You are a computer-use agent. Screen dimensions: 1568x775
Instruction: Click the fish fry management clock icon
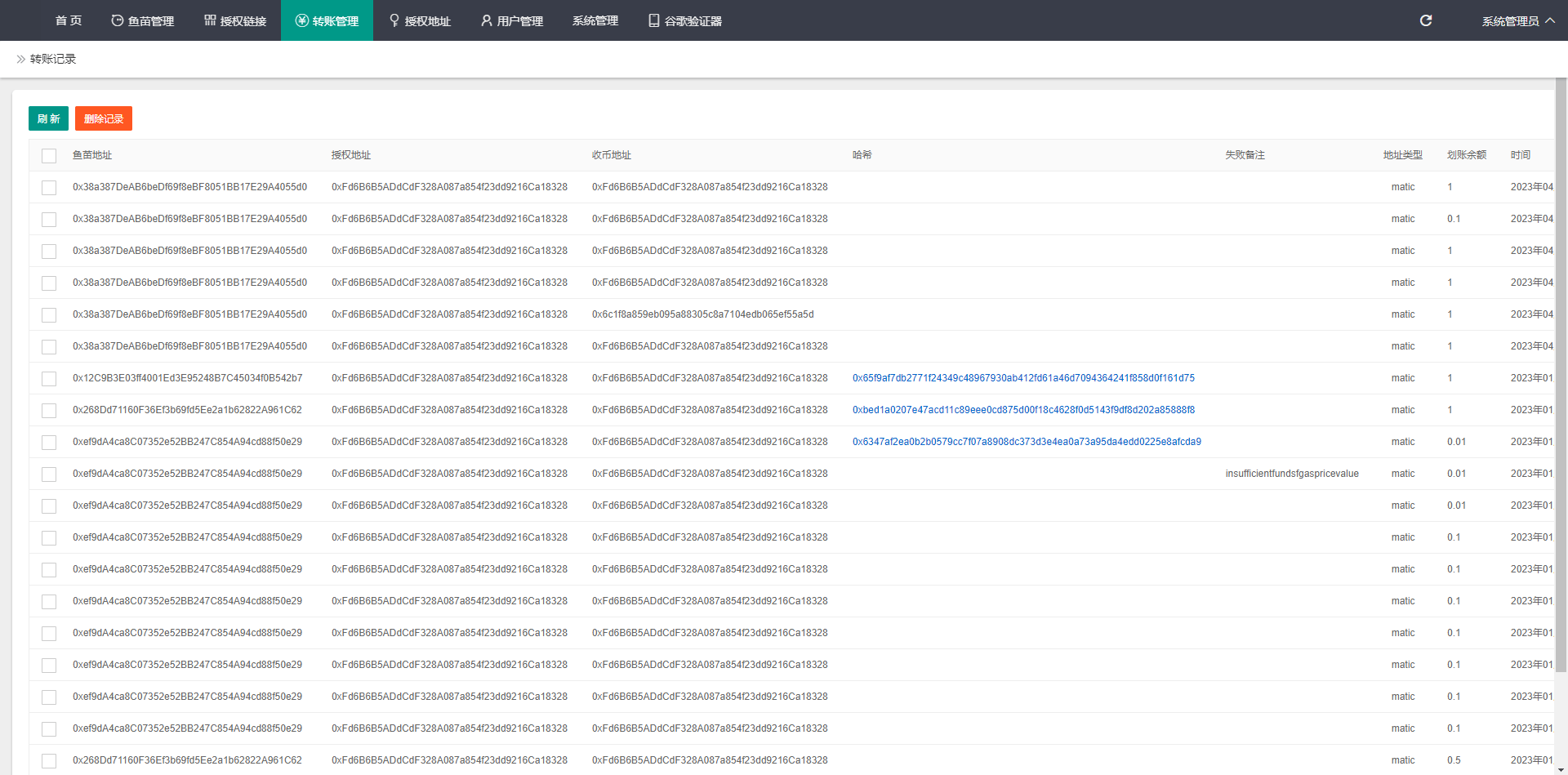coord(118,20)
